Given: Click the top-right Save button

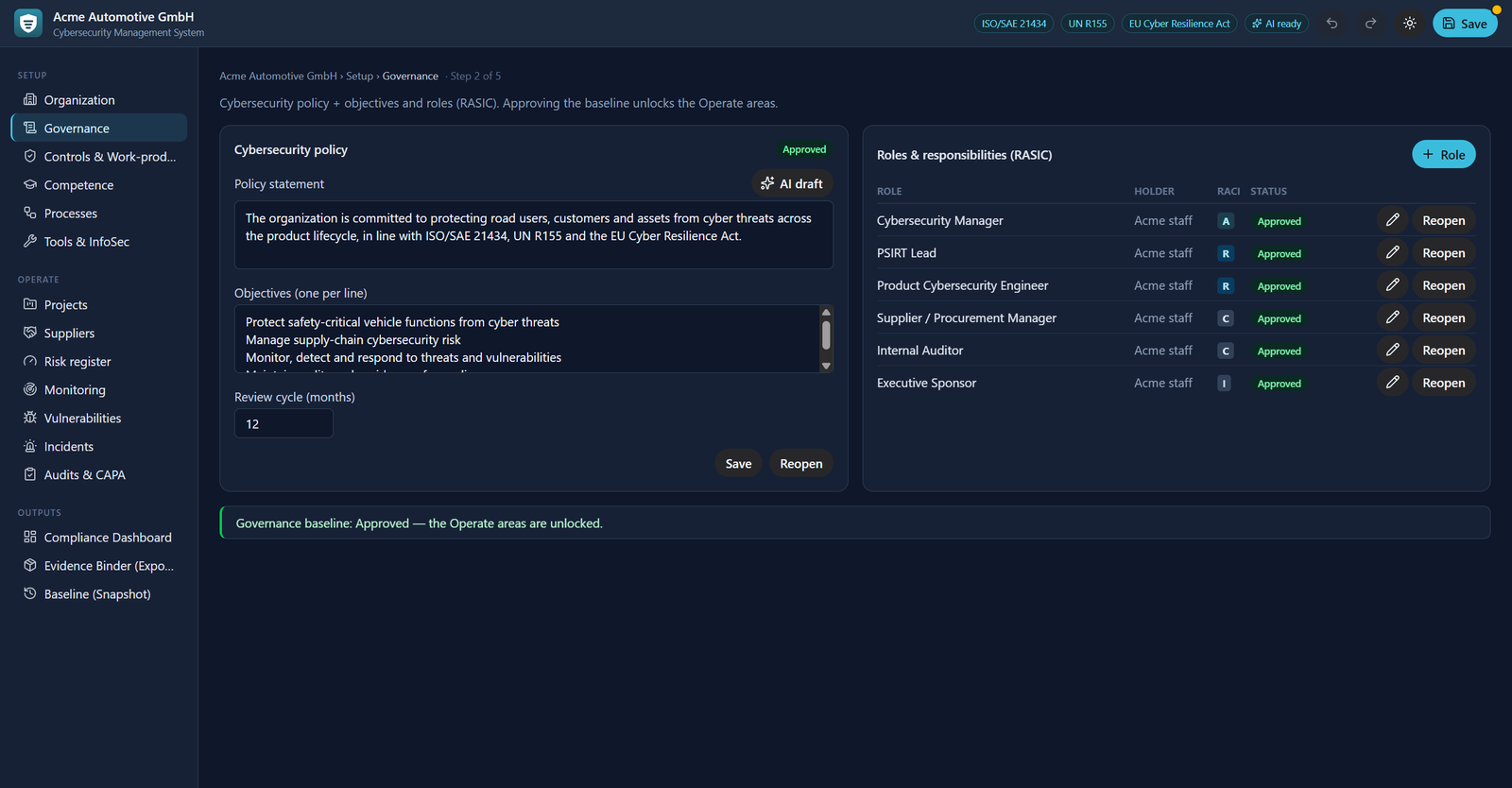Looking at the screenshot, I should pos(1465,24).
